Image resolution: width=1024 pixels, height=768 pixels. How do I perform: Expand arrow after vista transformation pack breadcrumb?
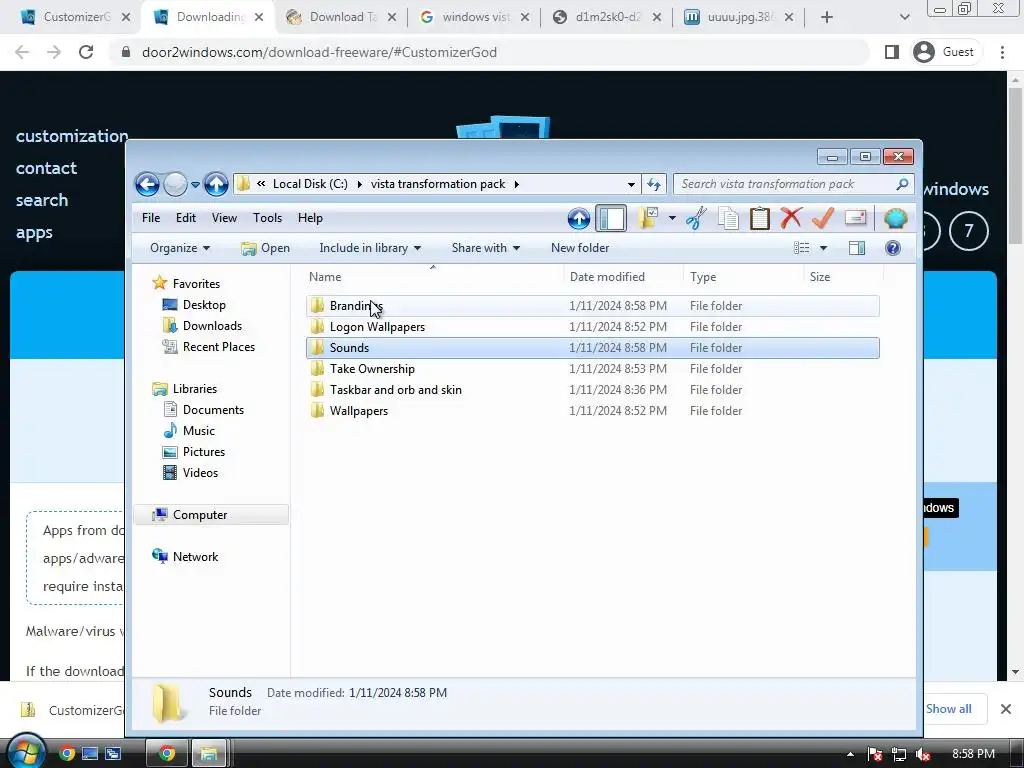click(517, 185)
